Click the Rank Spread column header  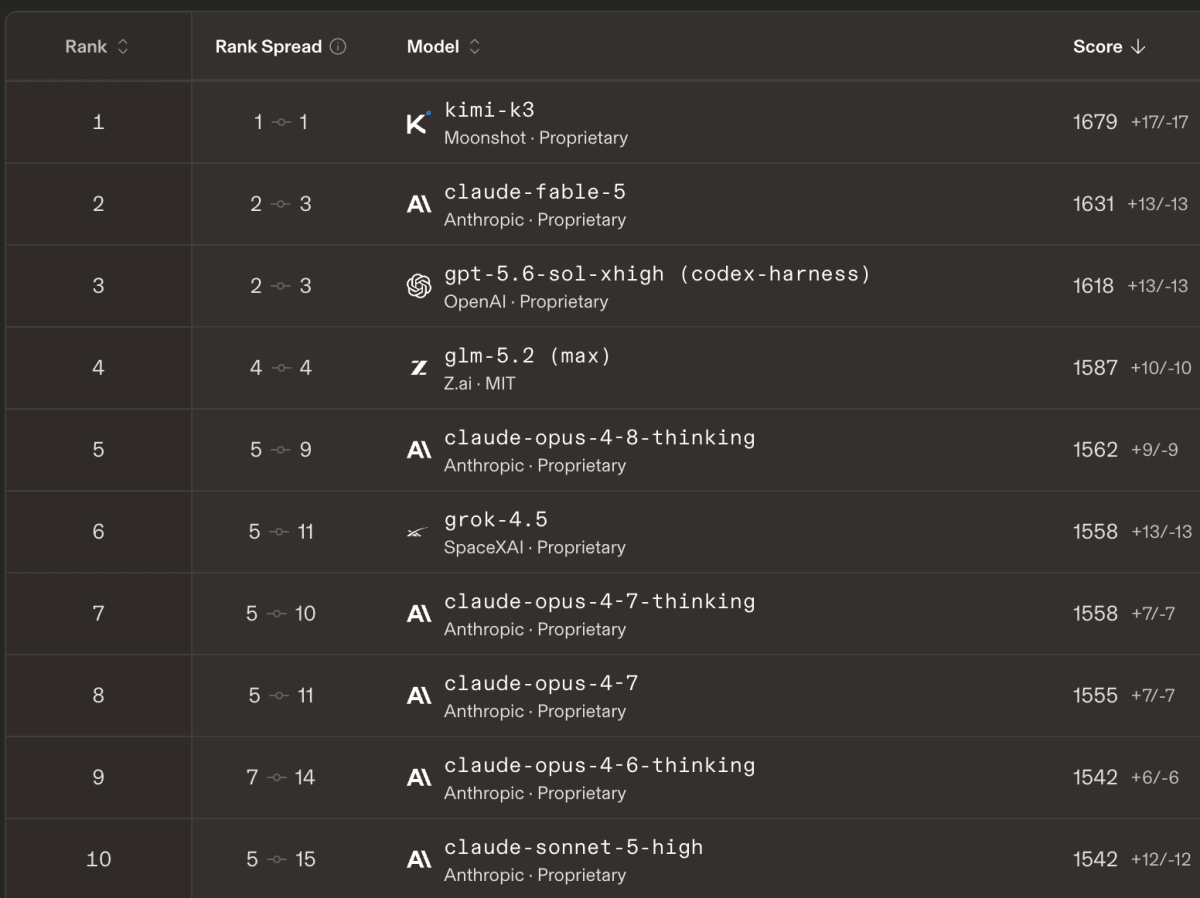coord(268,46)
